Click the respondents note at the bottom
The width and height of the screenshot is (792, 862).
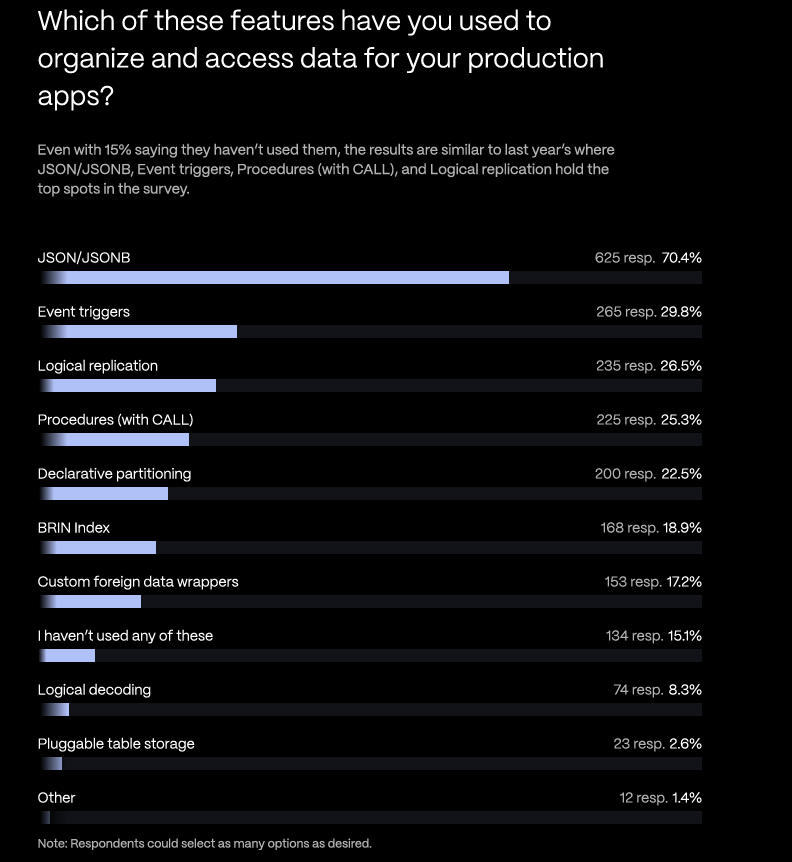[204, 844]
